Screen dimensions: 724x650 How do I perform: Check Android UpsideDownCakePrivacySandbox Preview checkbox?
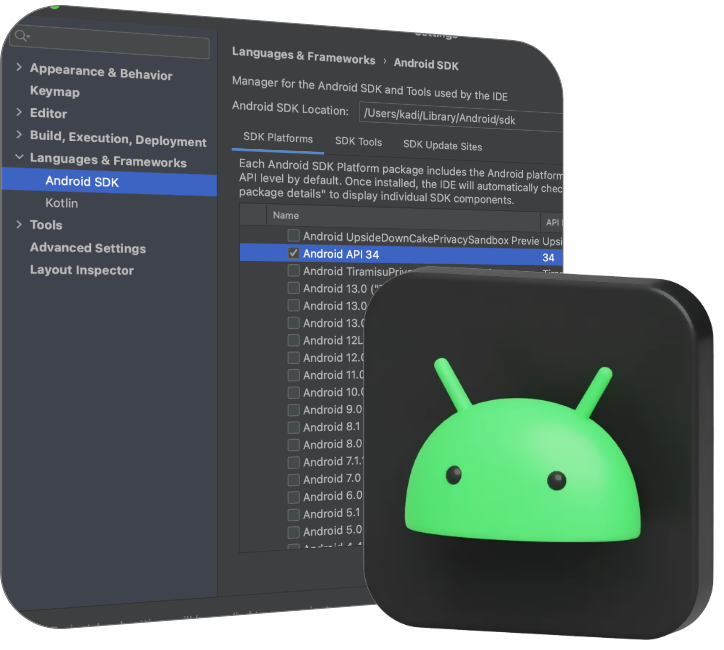293,235
